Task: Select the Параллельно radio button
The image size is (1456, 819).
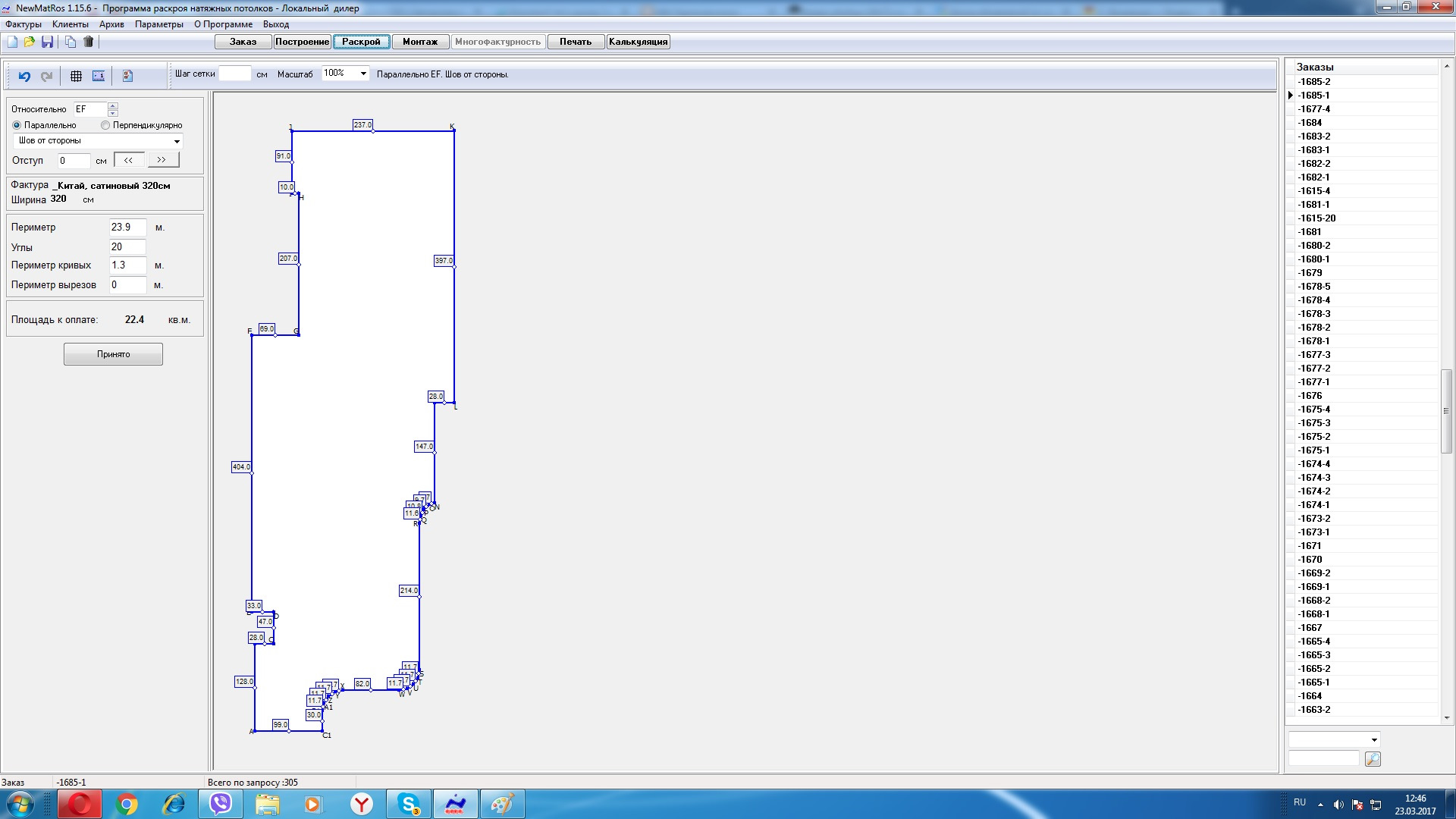Action: (x=17, y=125)
